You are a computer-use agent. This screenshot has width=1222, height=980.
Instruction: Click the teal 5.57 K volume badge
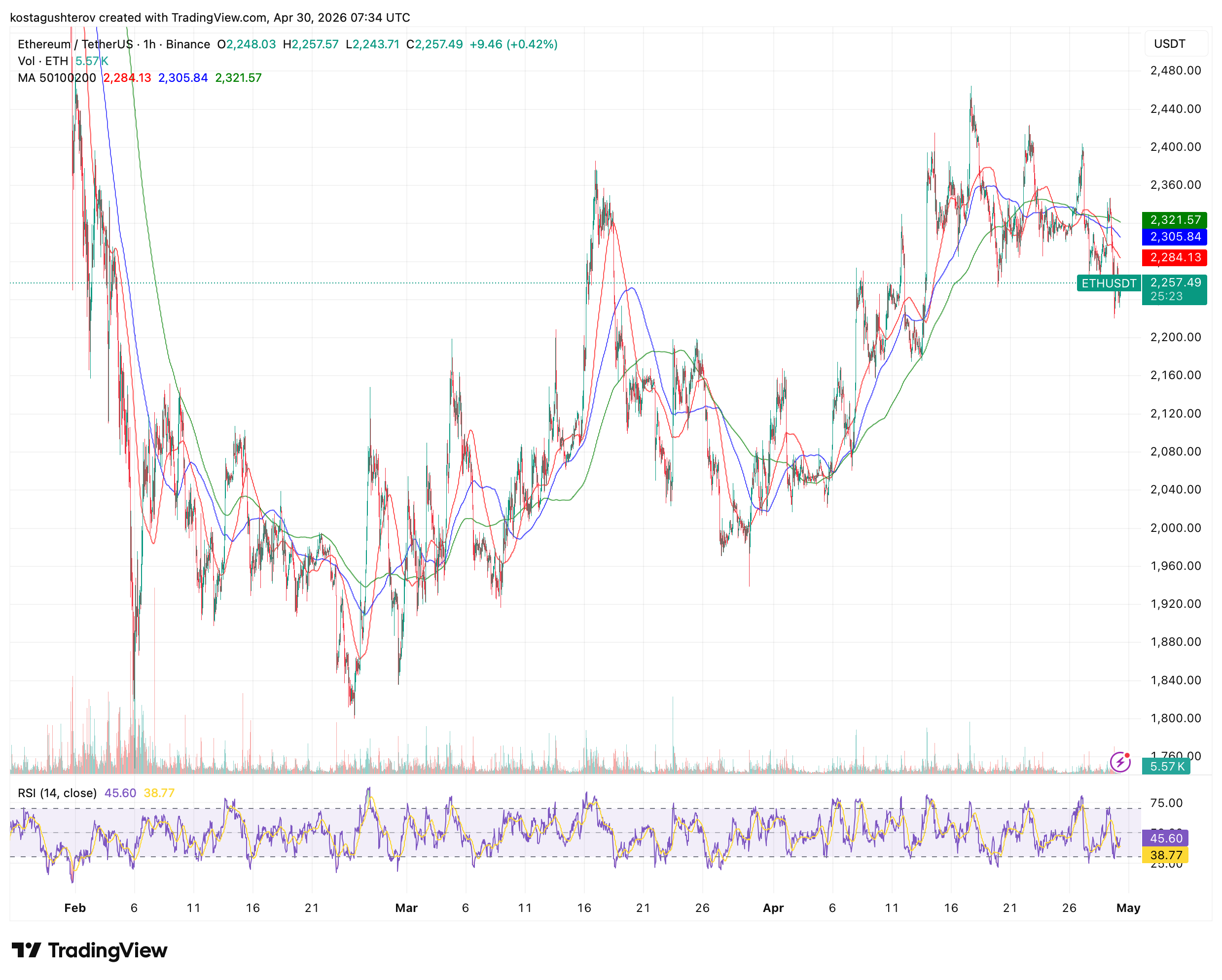1167,767
